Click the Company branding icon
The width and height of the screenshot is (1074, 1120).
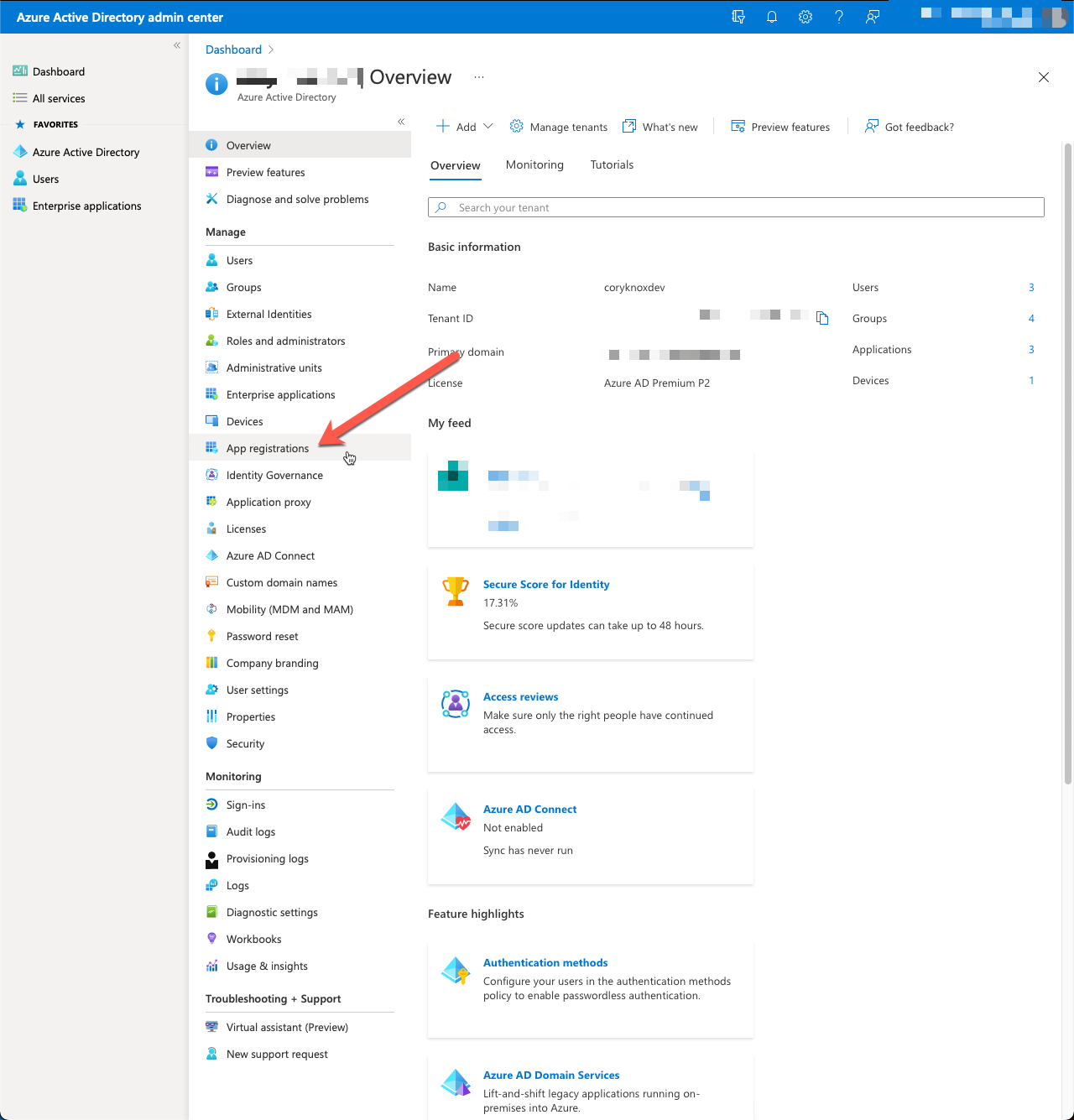212,663
